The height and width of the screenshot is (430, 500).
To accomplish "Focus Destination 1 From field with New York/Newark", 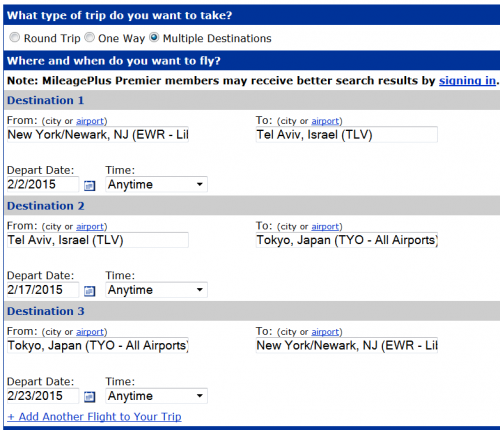I will click(x=98, y=135).
